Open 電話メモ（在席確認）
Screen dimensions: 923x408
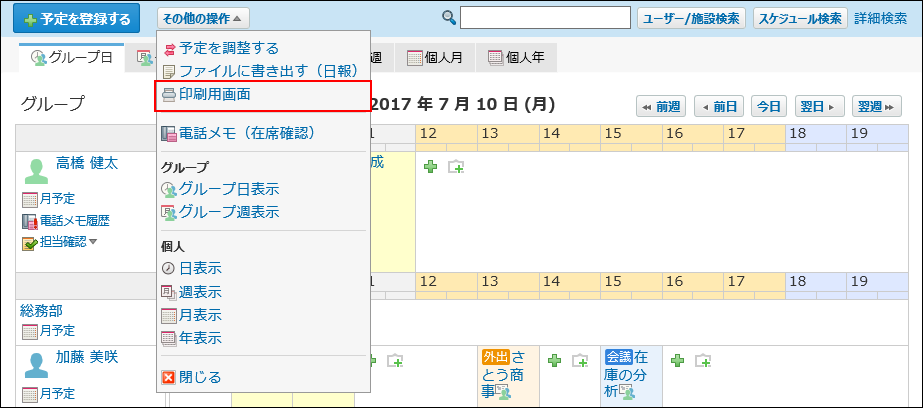[246, 133]
